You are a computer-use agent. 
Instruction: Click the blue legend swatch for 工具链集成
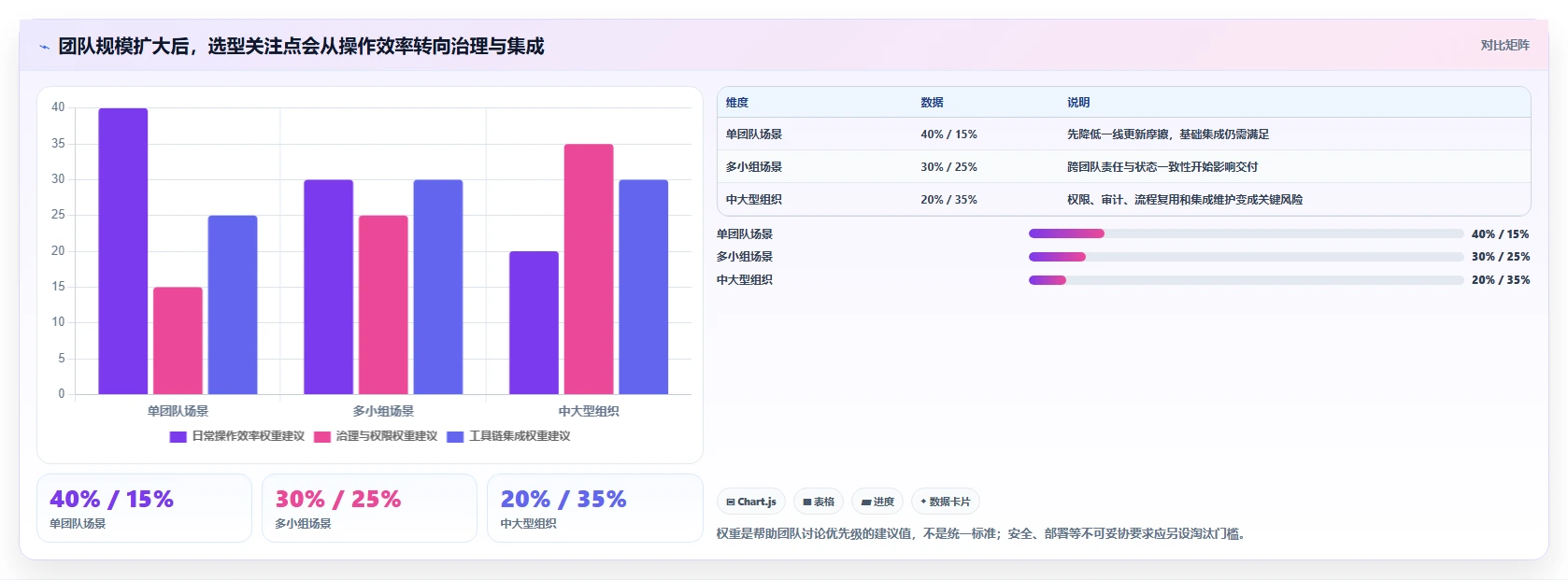click(455, 436)
